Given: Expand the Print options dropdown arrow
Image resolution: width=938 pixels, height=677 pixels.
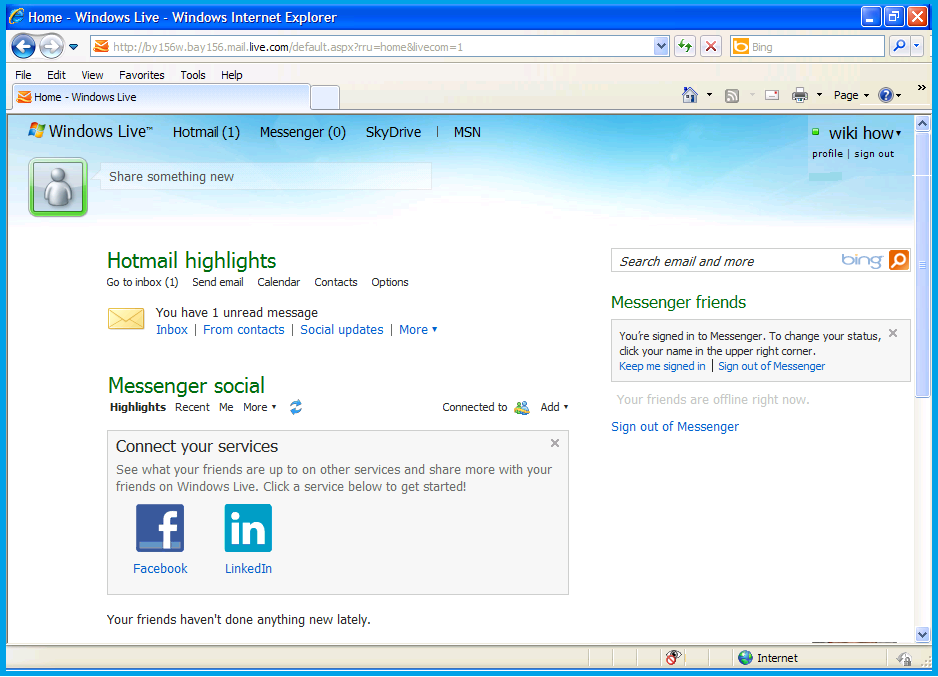Looking at the screenshot, I should pos(819,94).
